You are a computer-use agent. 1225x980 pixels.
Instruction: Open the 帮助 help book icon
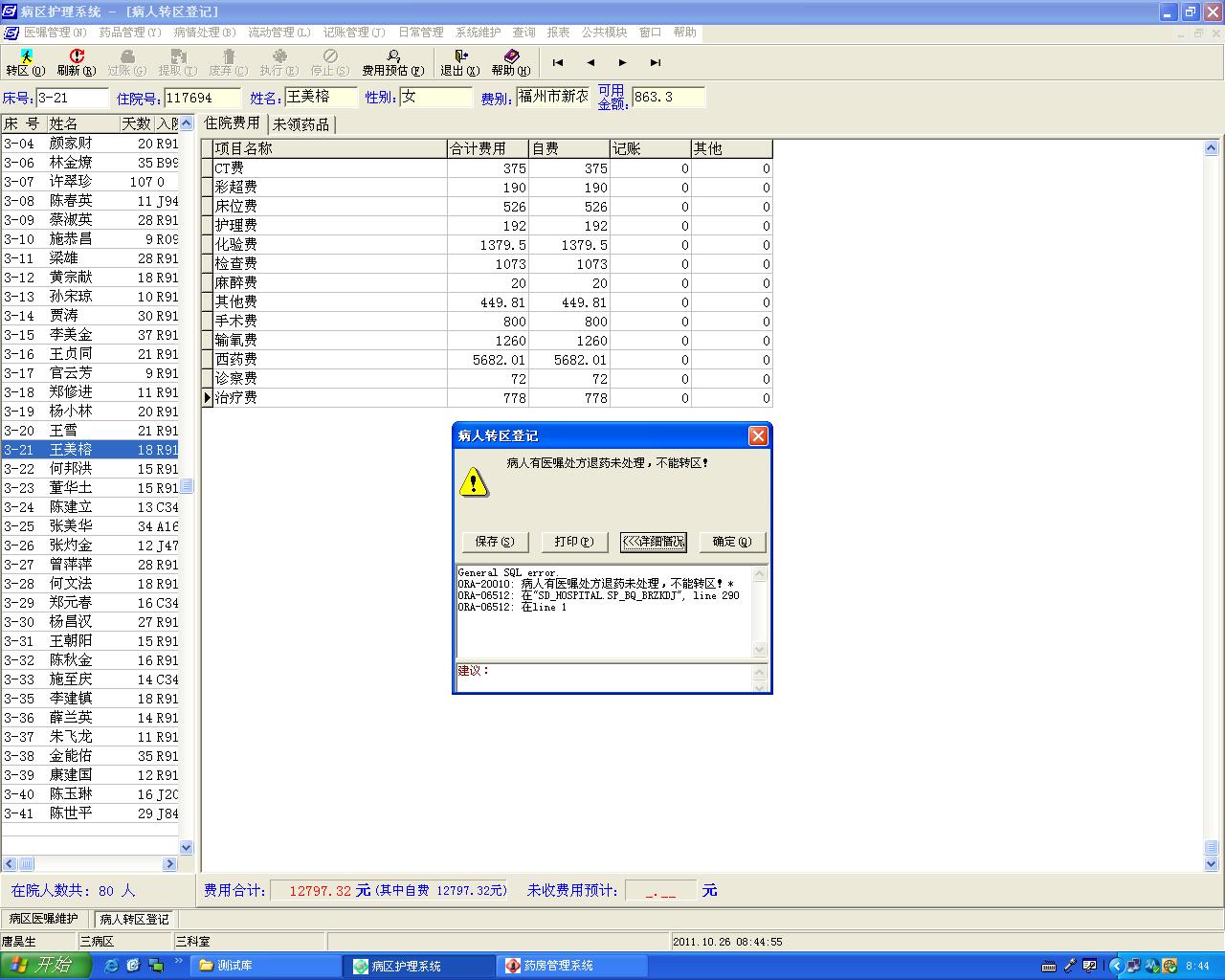(511, 62)
